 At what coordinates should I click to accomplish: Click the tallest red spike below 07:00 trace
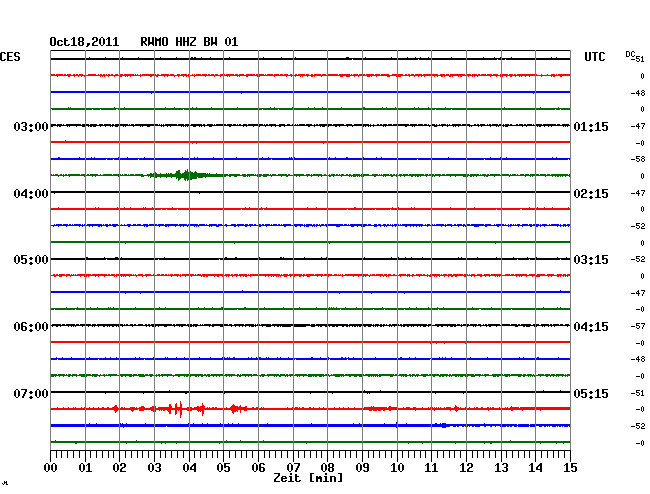click(181, 409)
